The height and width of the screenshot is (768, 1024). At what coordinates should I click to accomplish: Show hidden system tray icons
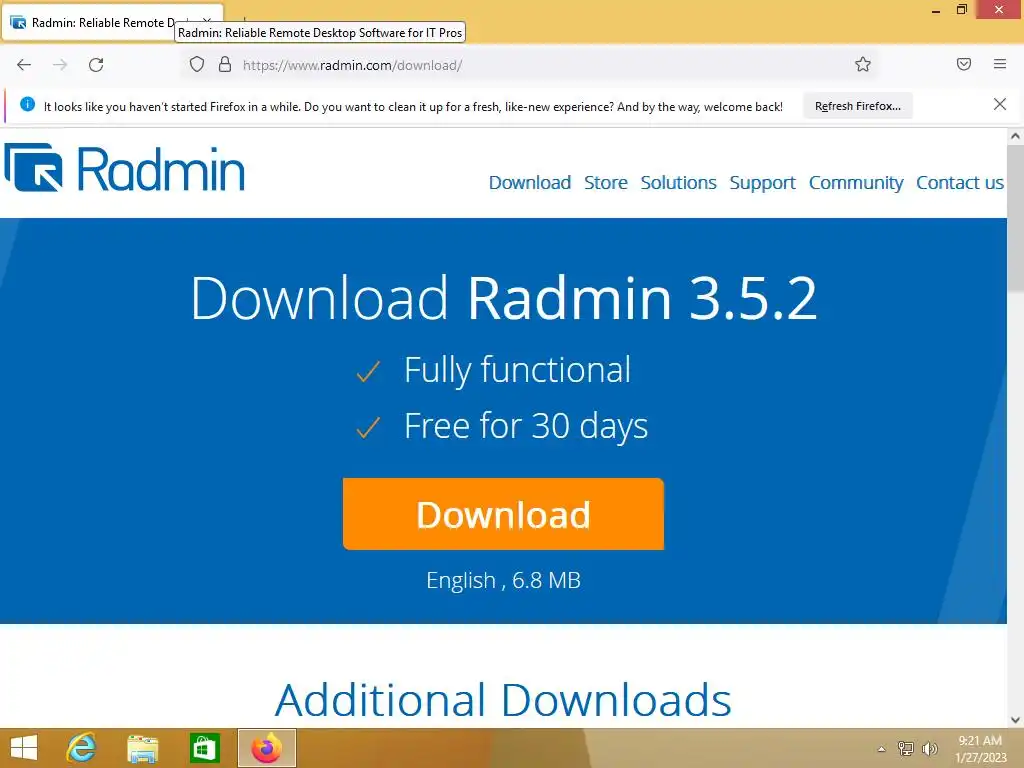click(881, 748)
